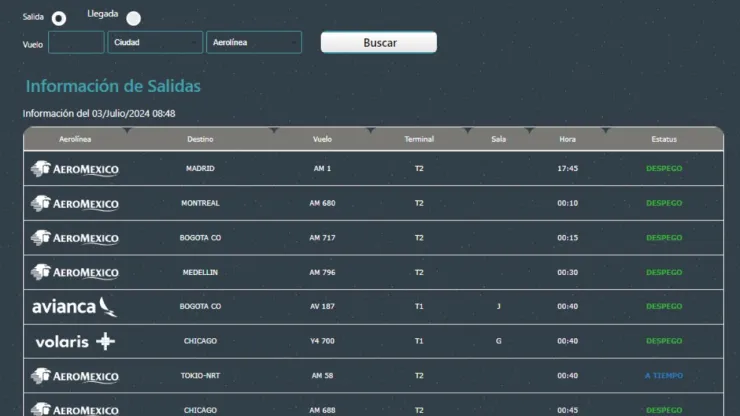Click the Información de Salidas heading
The height and width of the screenshot is (416, 740).
[x=113, y=86]
